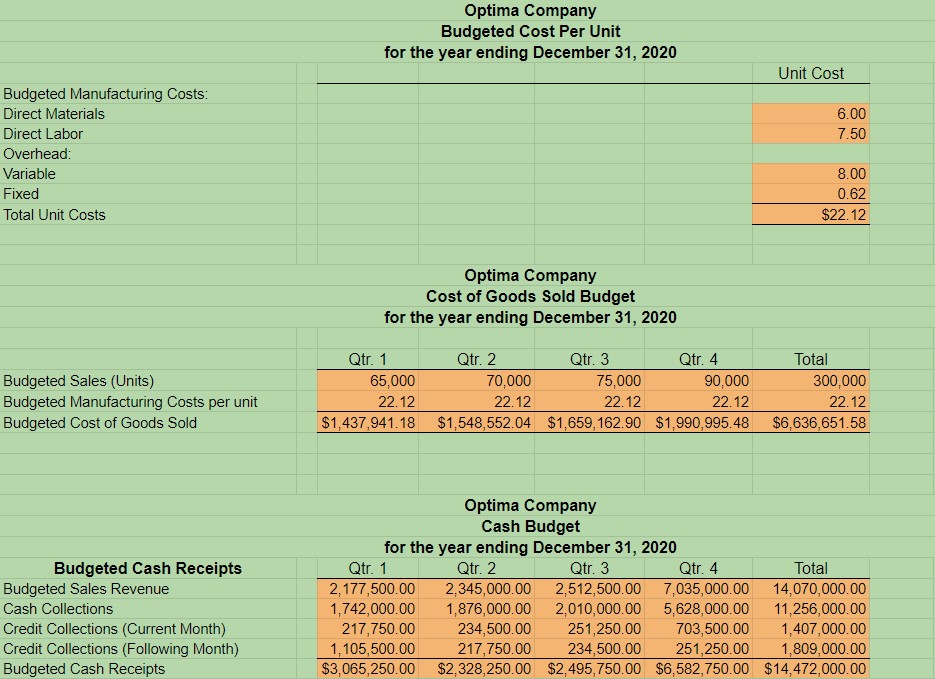935x679 pixels.
Task: Click the Direct Labor cost value 7.50
Action: (811, 133)
